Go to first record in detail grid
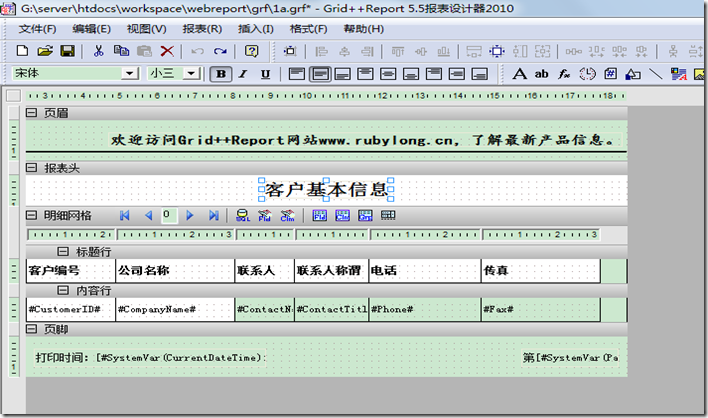Screen dimensions: 708x418 (x=125, y=215)
